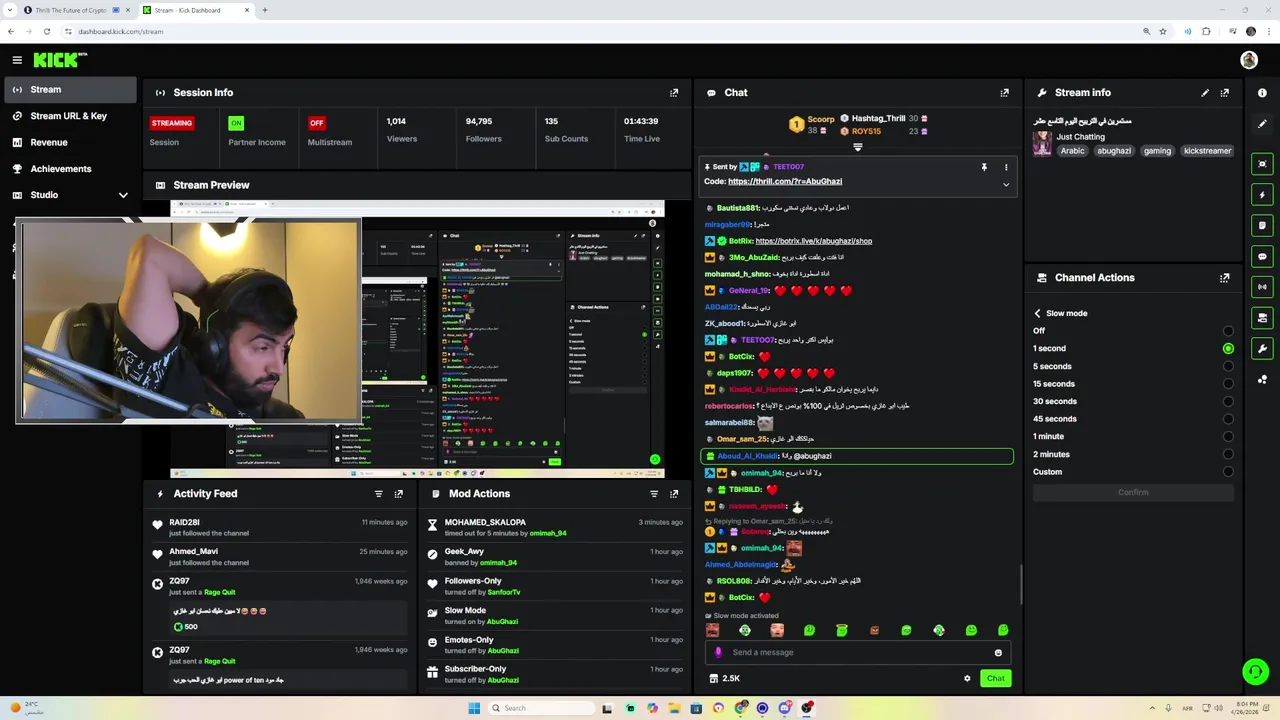This screenshot has width=1280, height=720.
Task: Open chat settings gear icon
Action: 967,678
